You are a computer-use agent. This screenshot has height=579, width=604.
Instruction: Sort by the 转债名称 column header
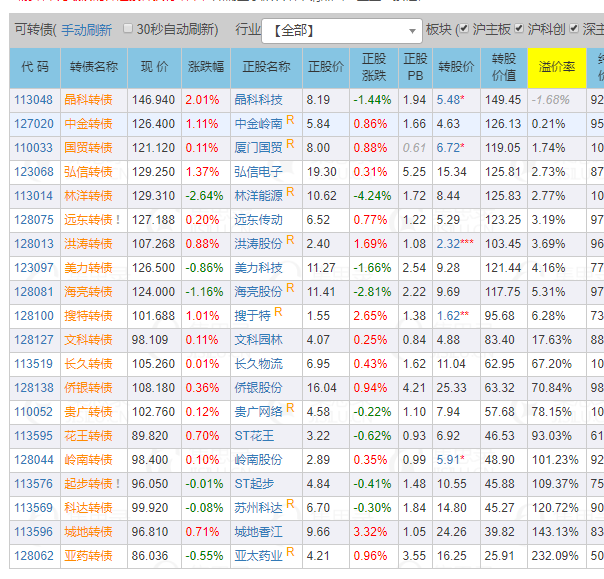94,67
